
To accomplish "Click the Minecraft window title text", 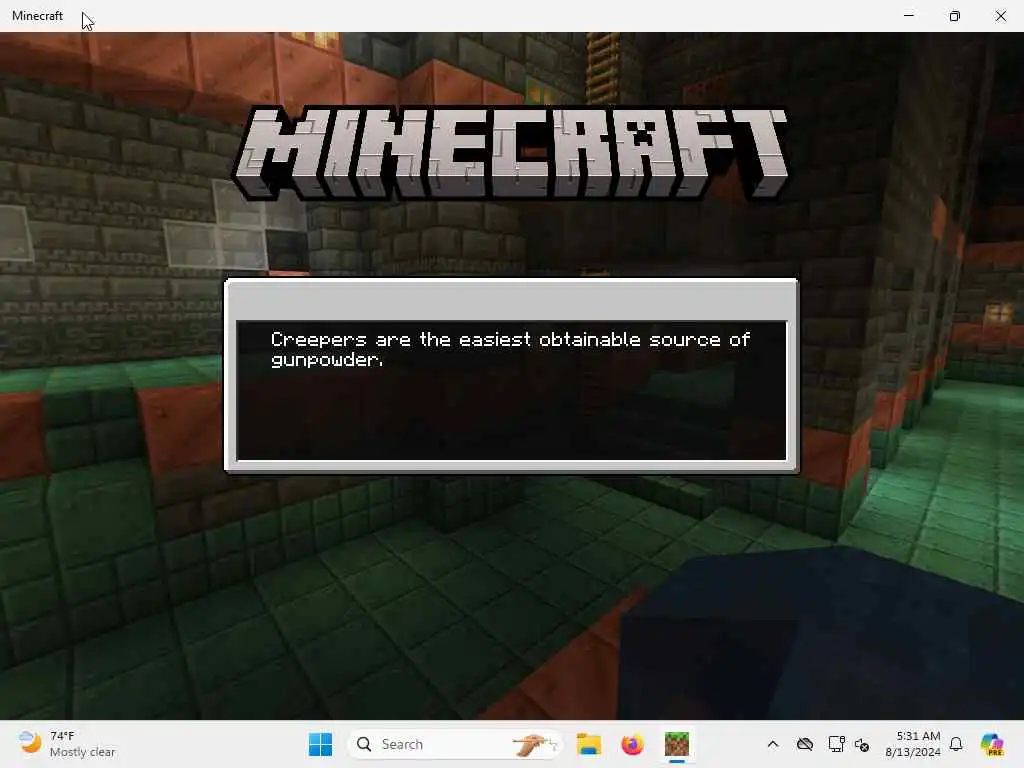I will tap(37, 16).
